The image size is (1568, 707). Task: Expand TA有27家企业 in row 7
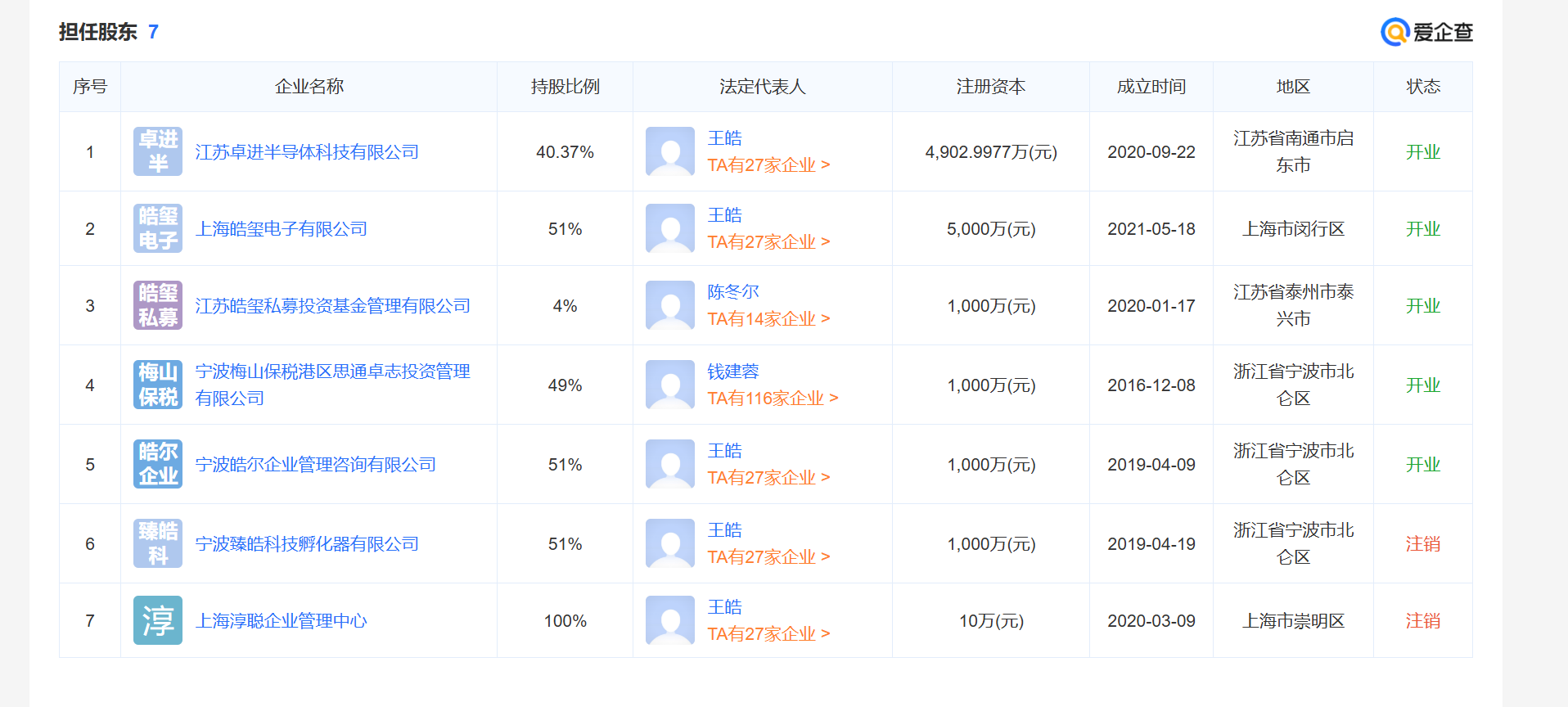pos(768,634)
